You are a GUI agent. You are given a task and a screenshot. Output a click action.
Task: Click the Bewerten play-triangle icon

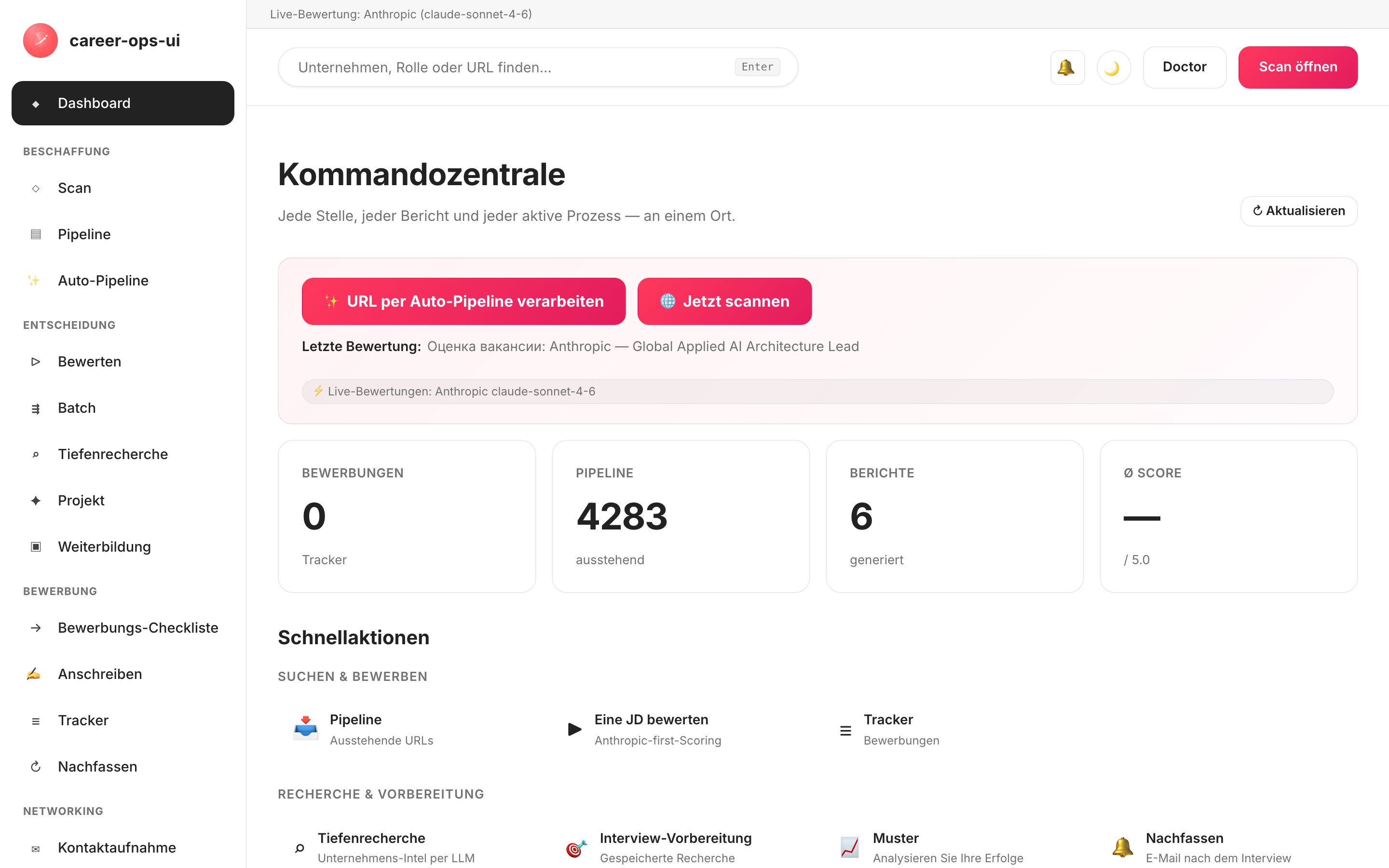click(36, 362)
